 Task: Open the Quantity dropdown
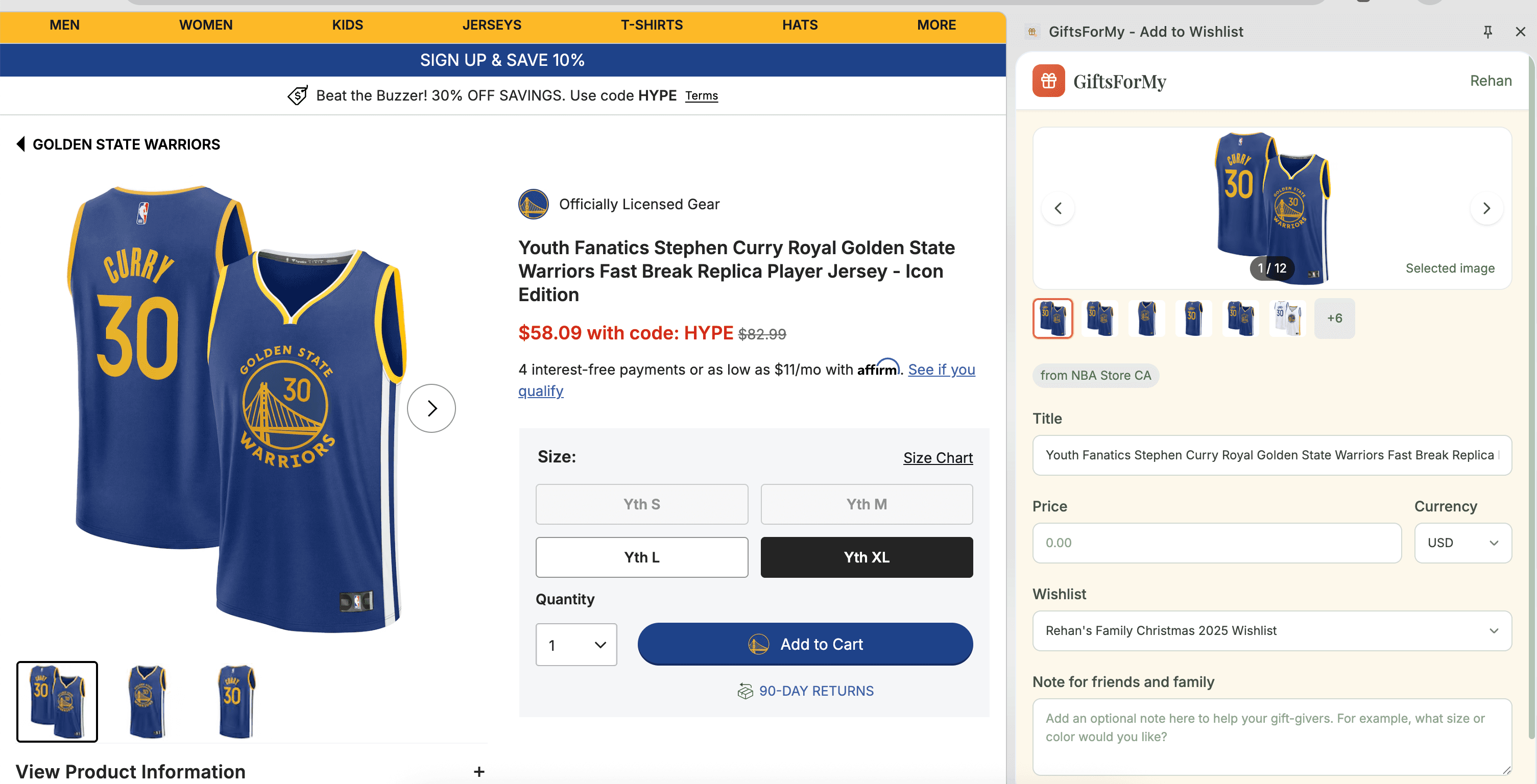[576, 645]
